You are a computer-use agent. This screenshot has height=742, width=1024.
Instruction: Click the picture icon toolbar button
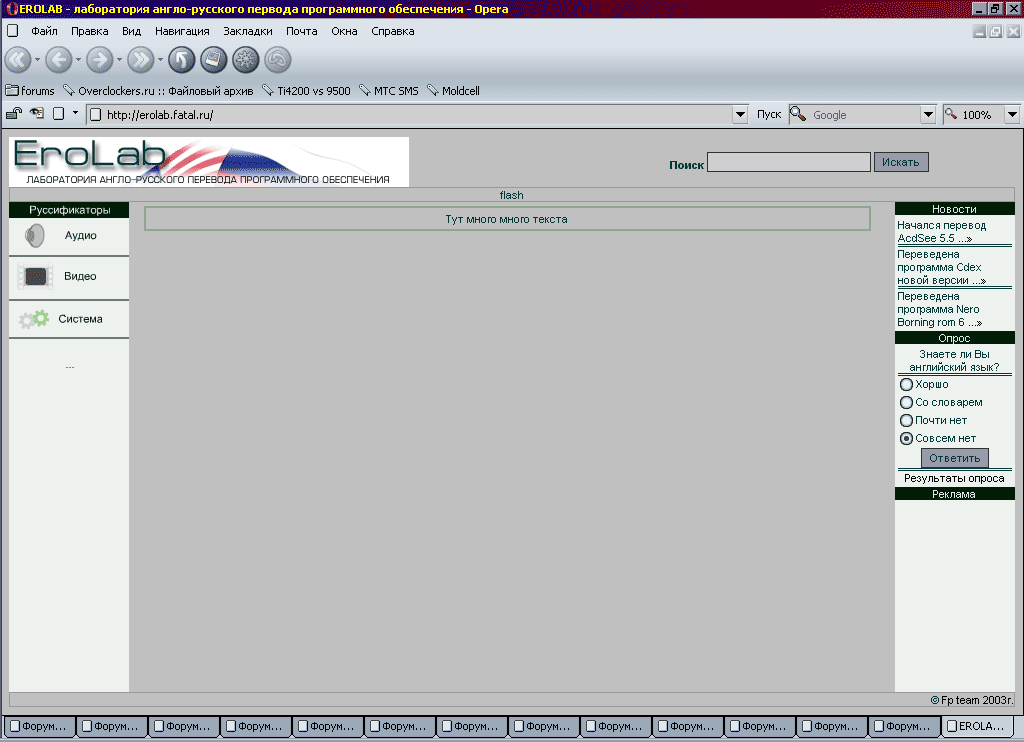click(x=214, y=60)
